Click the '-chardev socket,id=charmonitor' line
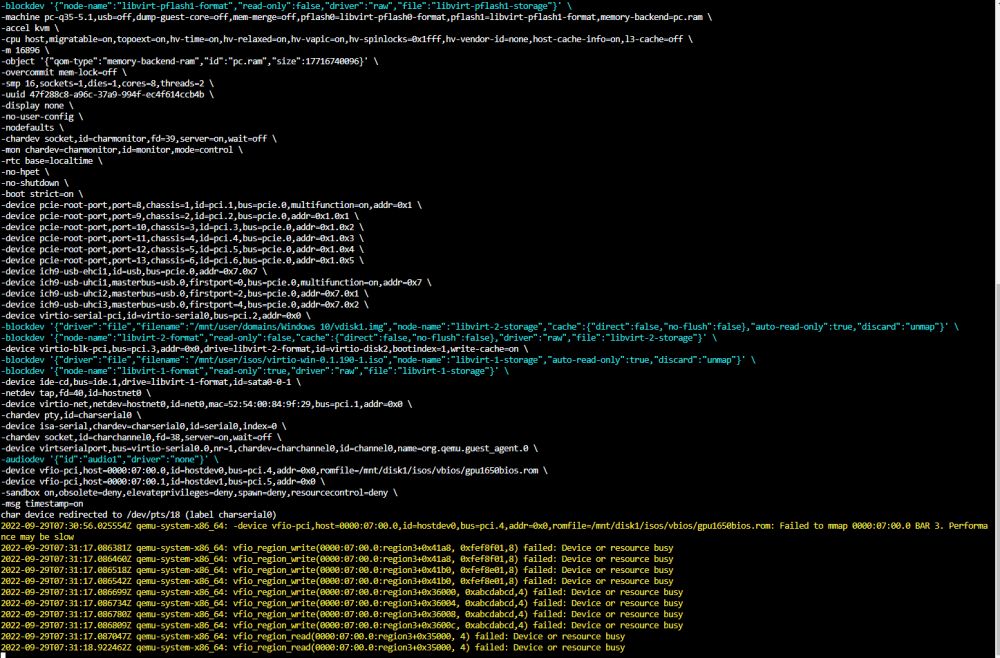The width and height of the screenshot is (1000, 658). [139, 138]
